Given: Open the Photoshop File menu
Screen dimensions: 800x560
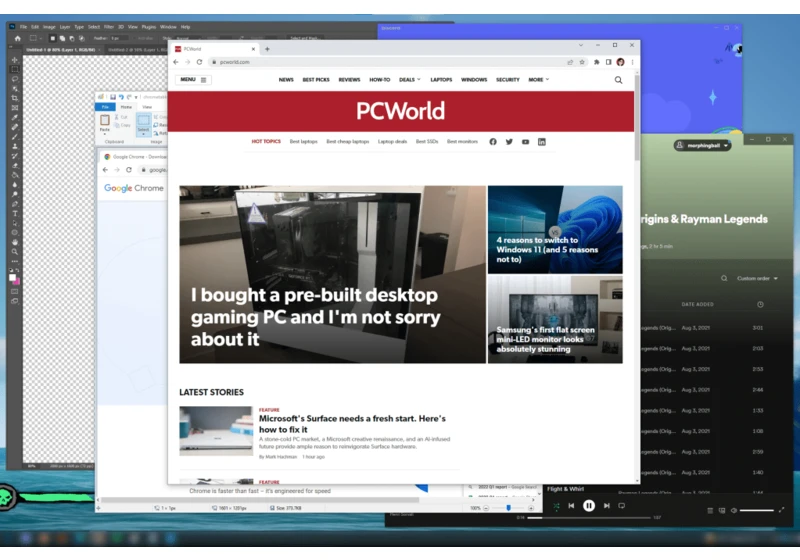Looking at the screenshot, I should 23,27.
